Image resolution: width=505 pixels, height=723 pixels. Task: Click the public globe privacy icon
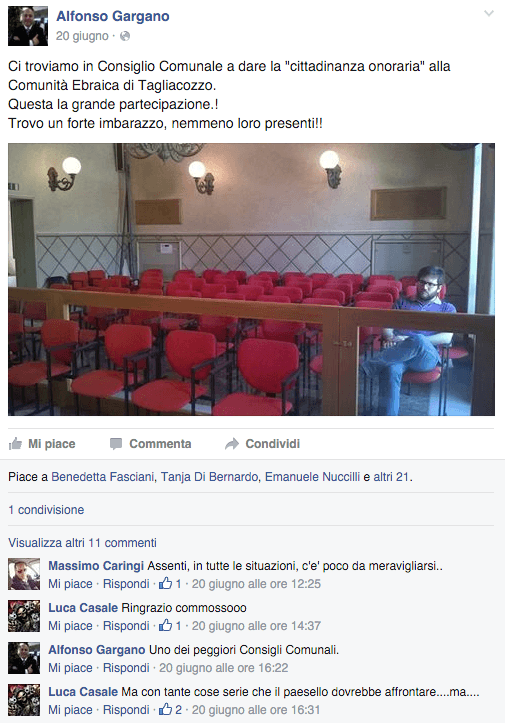(x=125, y=36)
